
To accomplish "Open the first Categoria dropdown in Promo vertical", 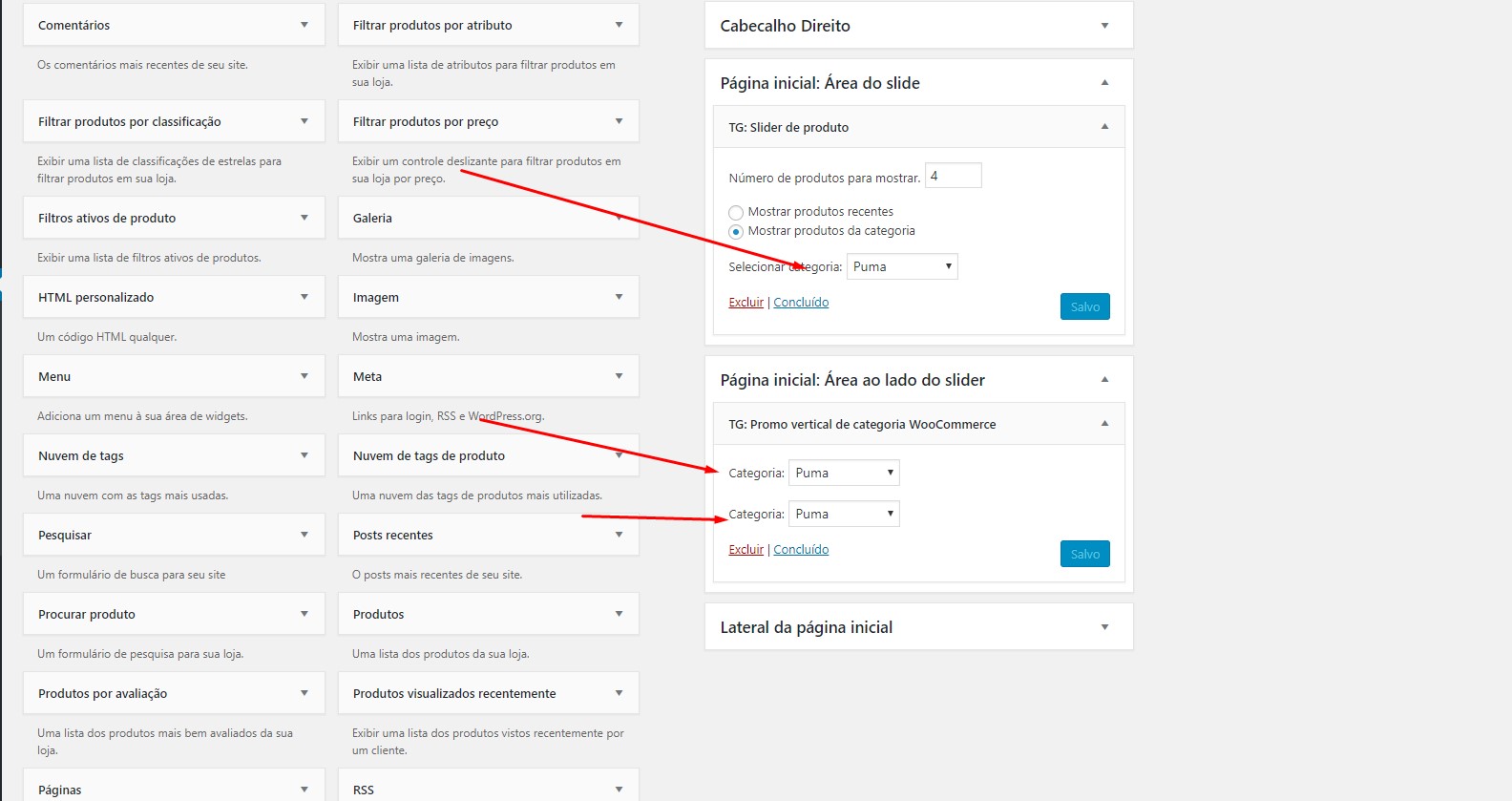I will [844, 473].
